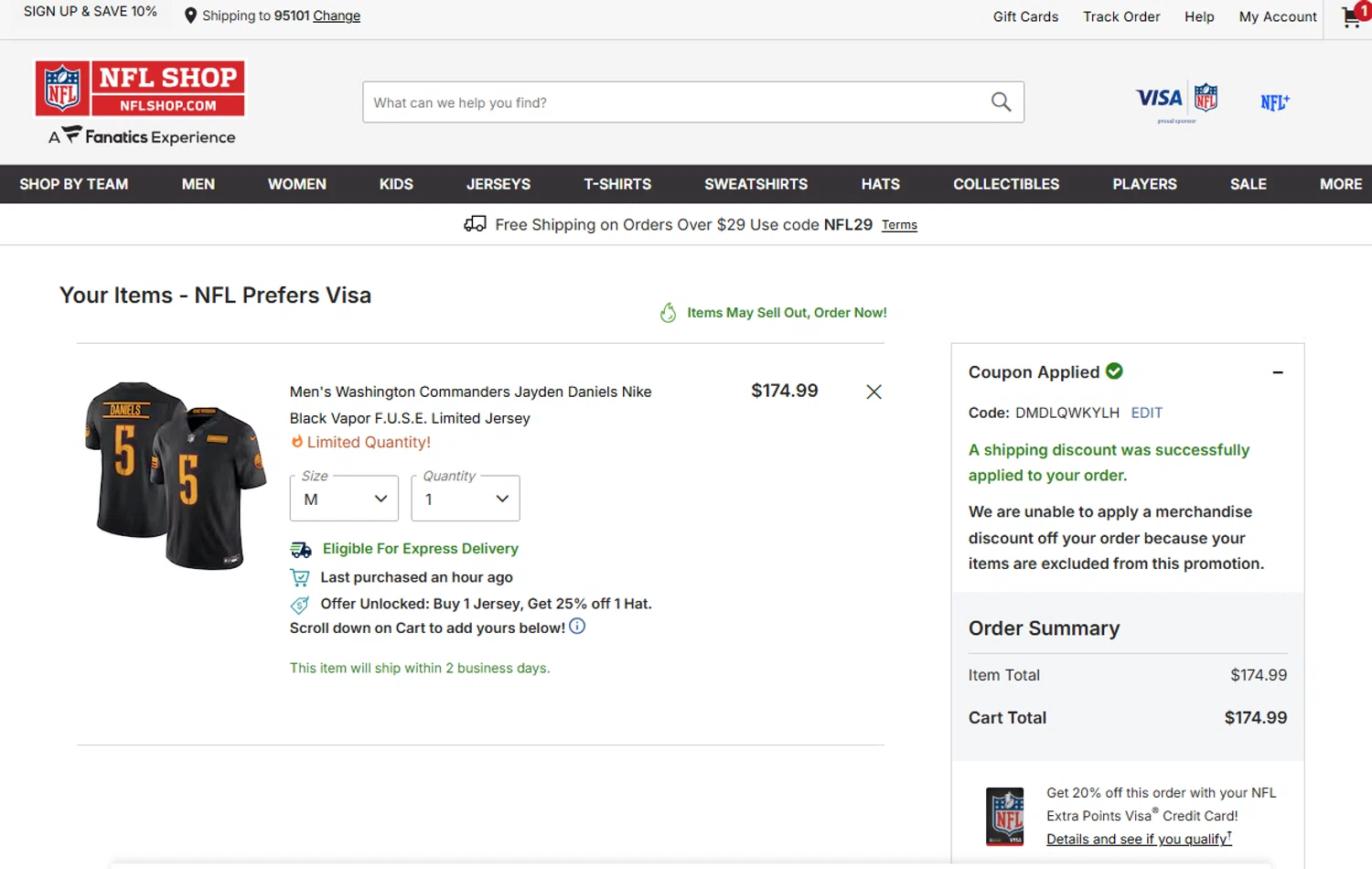Screen dimensions: 1372x869
Task: Open the Collectibles menu
Action: [x=1006, y=184]
